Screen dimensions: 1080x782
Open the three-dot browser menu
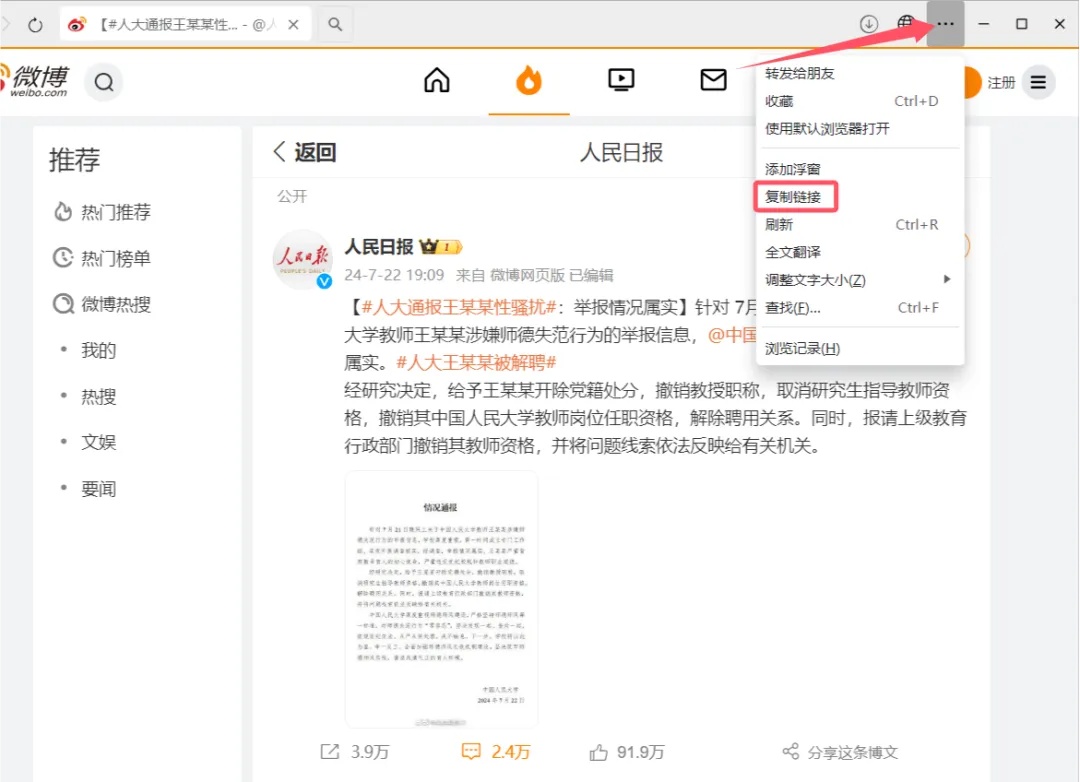pyautogui.click(x=946, y=24)
